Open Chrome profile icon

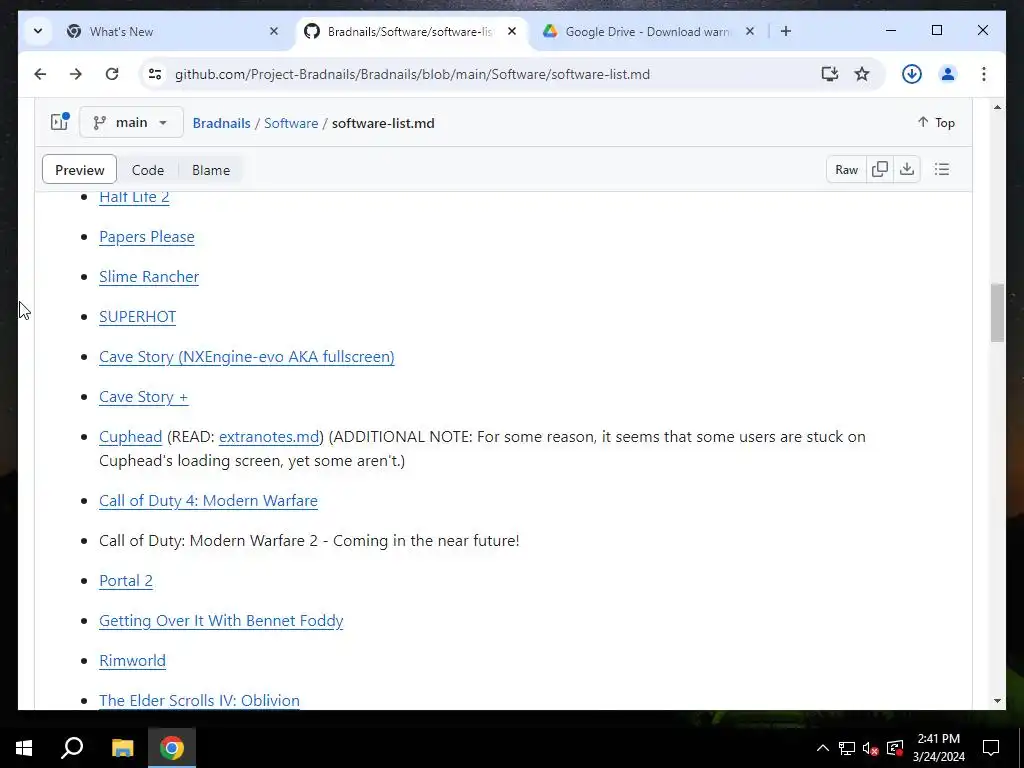click(x=948, y=74)
